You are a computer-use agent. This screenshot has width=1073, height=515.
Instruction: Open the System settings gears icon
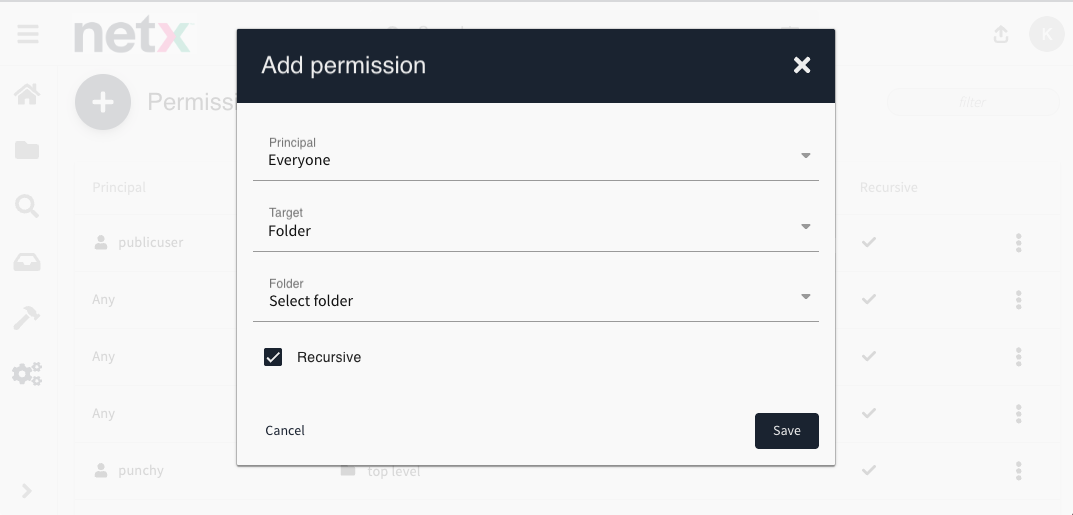coord(27,374)
